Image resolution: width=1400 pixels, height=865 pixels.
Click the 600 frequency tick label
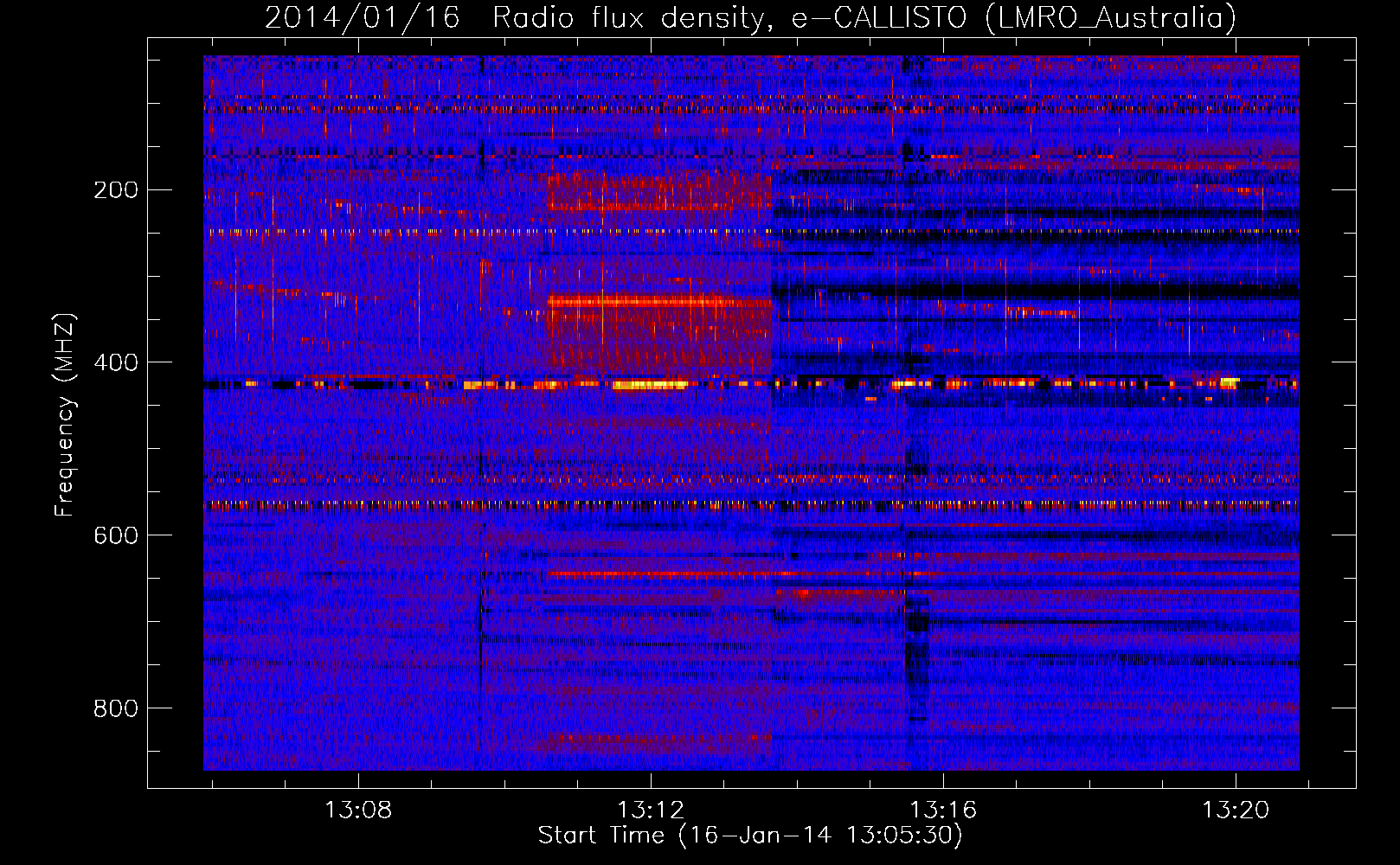[x=116, y=535]
